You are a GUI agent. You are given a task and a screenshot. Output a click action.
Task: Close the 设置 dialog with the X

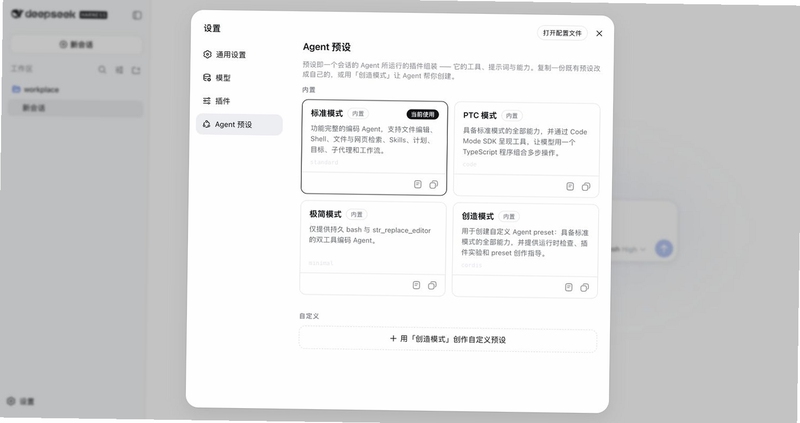point(599,33)
